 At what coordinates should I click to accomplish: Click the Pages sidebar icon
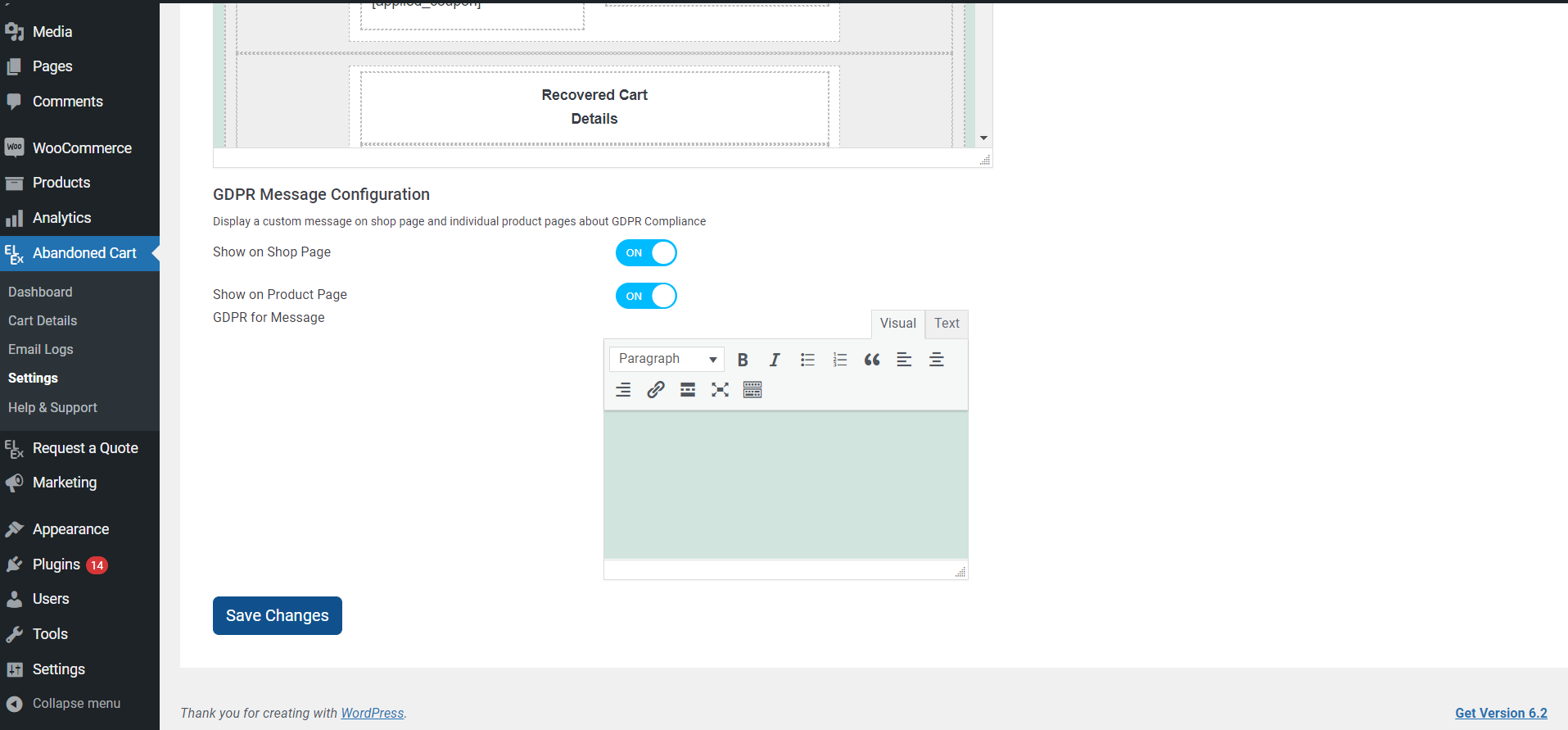tap(15, 66)
